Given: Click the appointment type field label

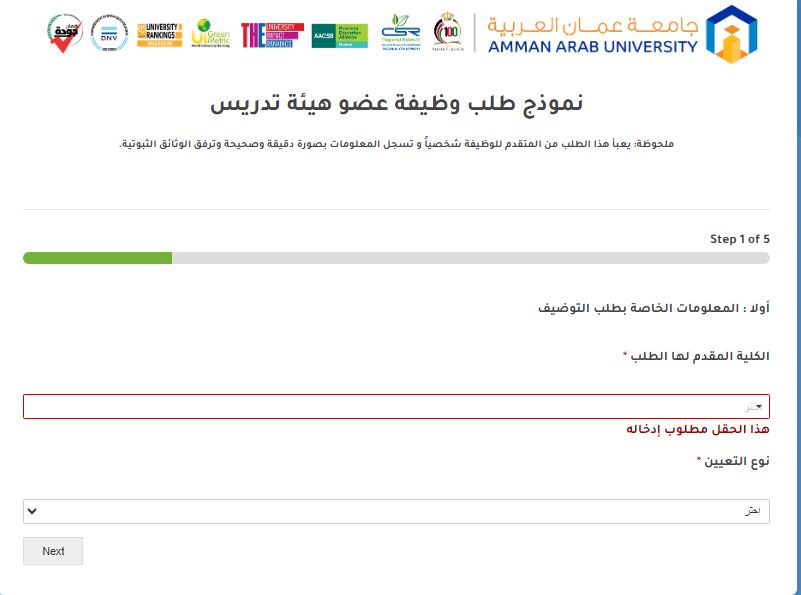Looking at the screenshot, I should click(x=732, y=461).
